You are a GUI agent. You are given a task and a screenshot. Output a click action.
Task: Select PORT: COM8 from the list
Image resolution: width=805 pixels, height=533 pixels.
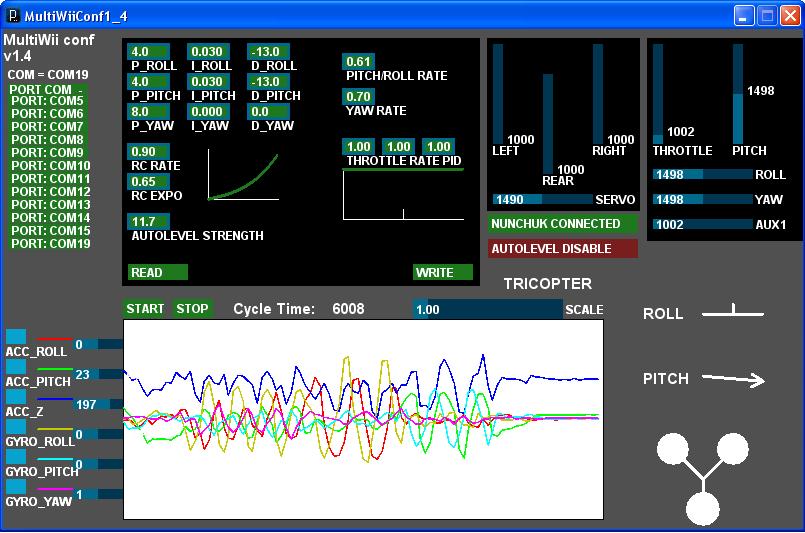coord(47,140)
